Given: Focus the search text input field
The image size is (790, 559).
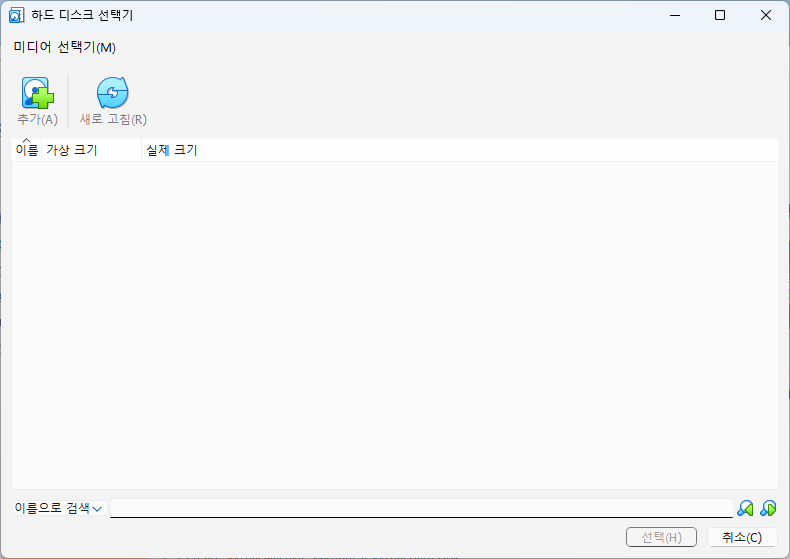Looking at the screenshot, I should 420,508.
